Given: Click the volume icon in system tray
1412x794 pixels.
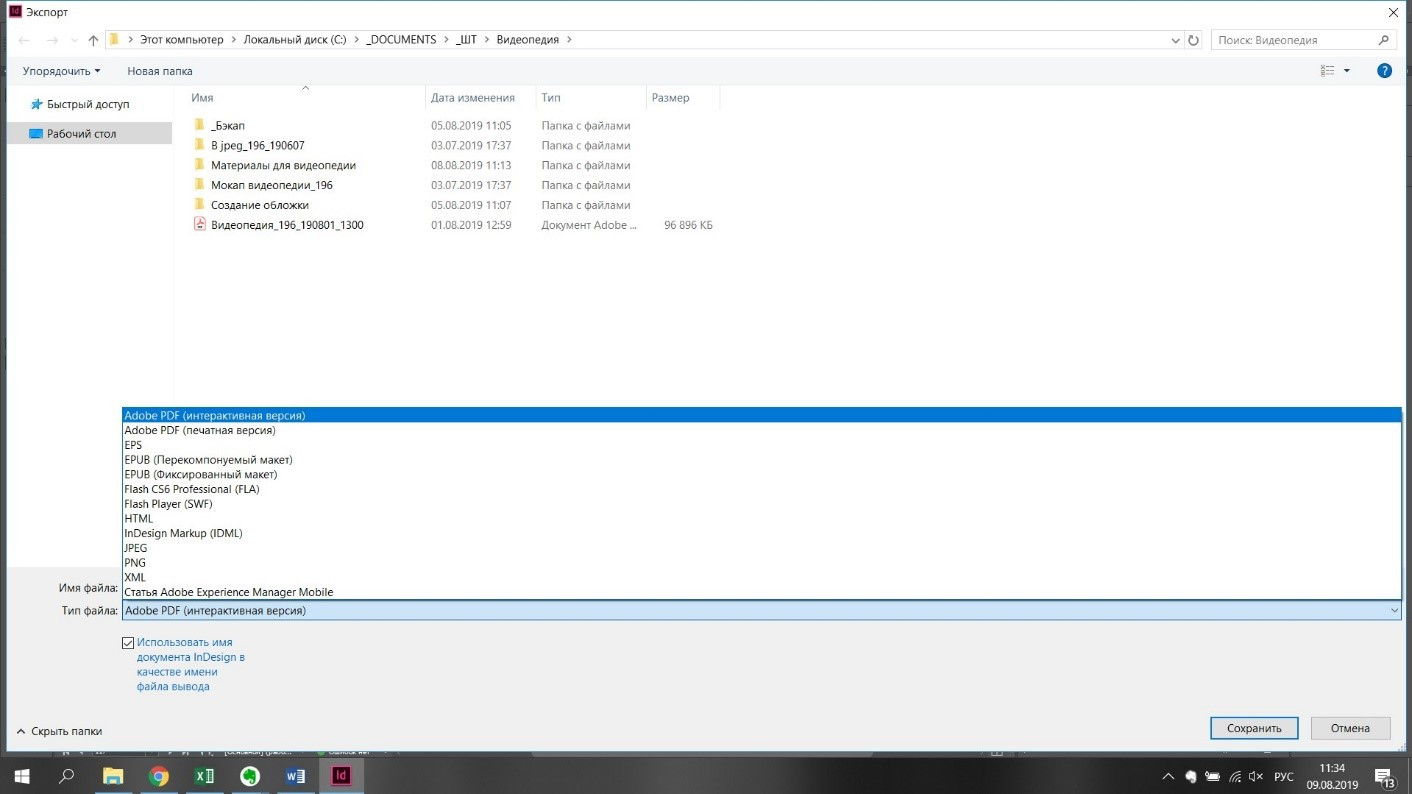Looking at the screenshot, I should click(x=1258, y=776).
